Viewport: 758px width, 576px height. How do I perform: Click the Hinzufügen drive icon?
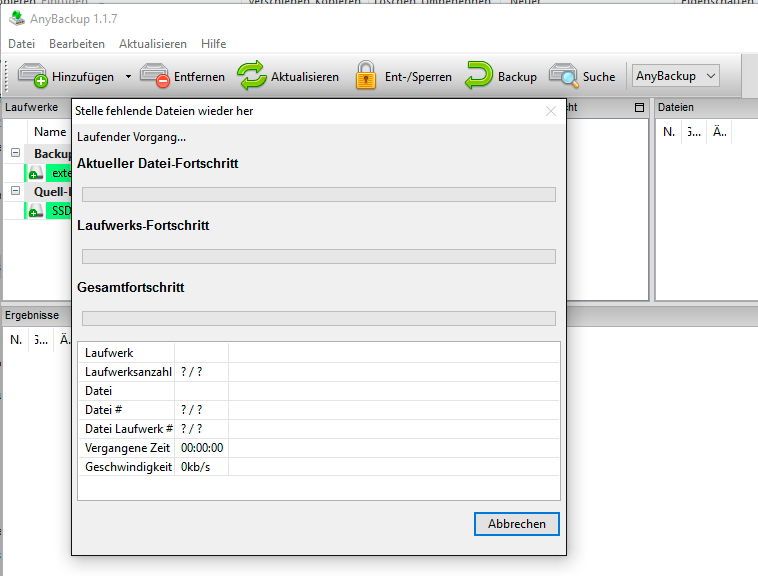(x=32, y=75)
